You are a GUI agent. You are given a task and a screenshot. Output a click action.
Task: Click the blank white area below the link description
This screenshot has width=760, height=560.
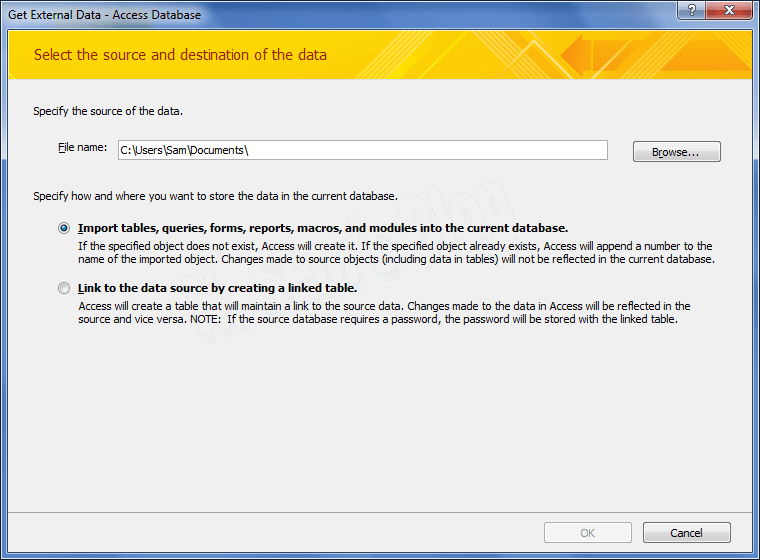click(380, 420)
